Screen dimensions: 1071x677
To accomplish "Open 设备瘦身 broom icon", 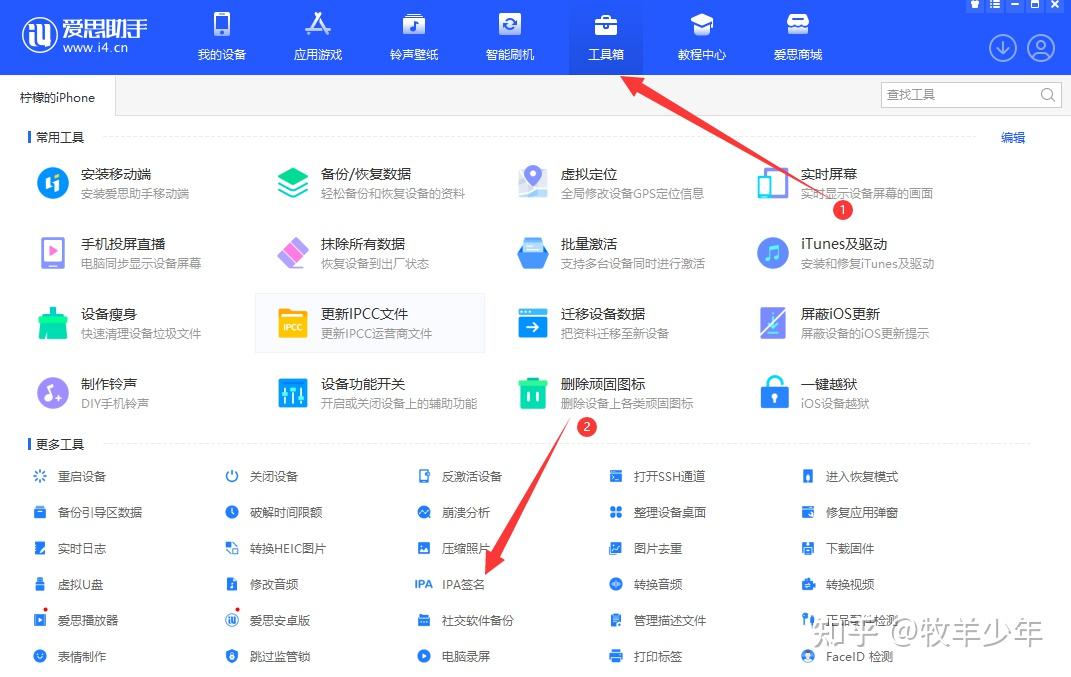I will 53,324.
